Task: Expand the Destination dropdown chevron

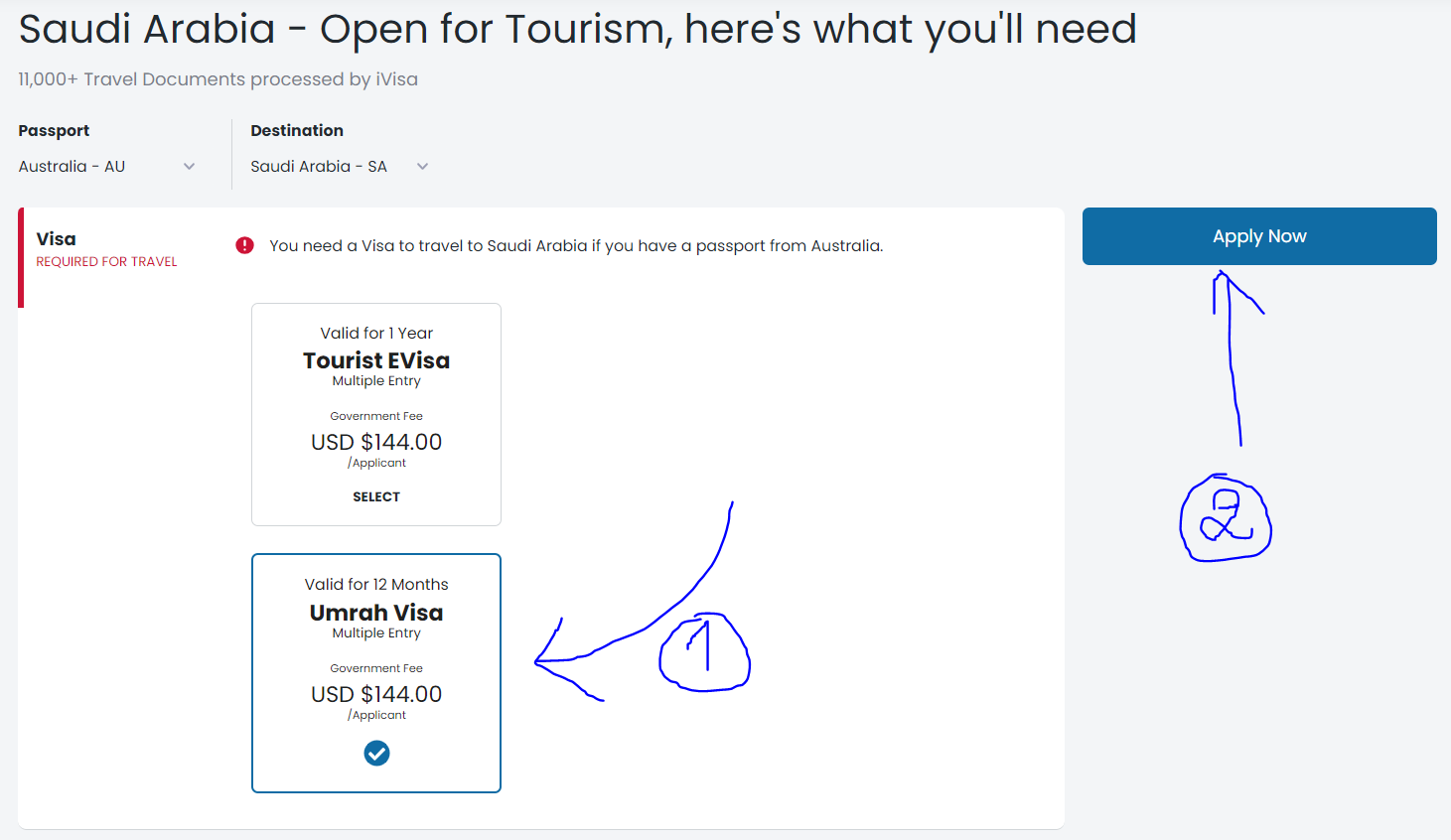Action: (x=422, y=167)
